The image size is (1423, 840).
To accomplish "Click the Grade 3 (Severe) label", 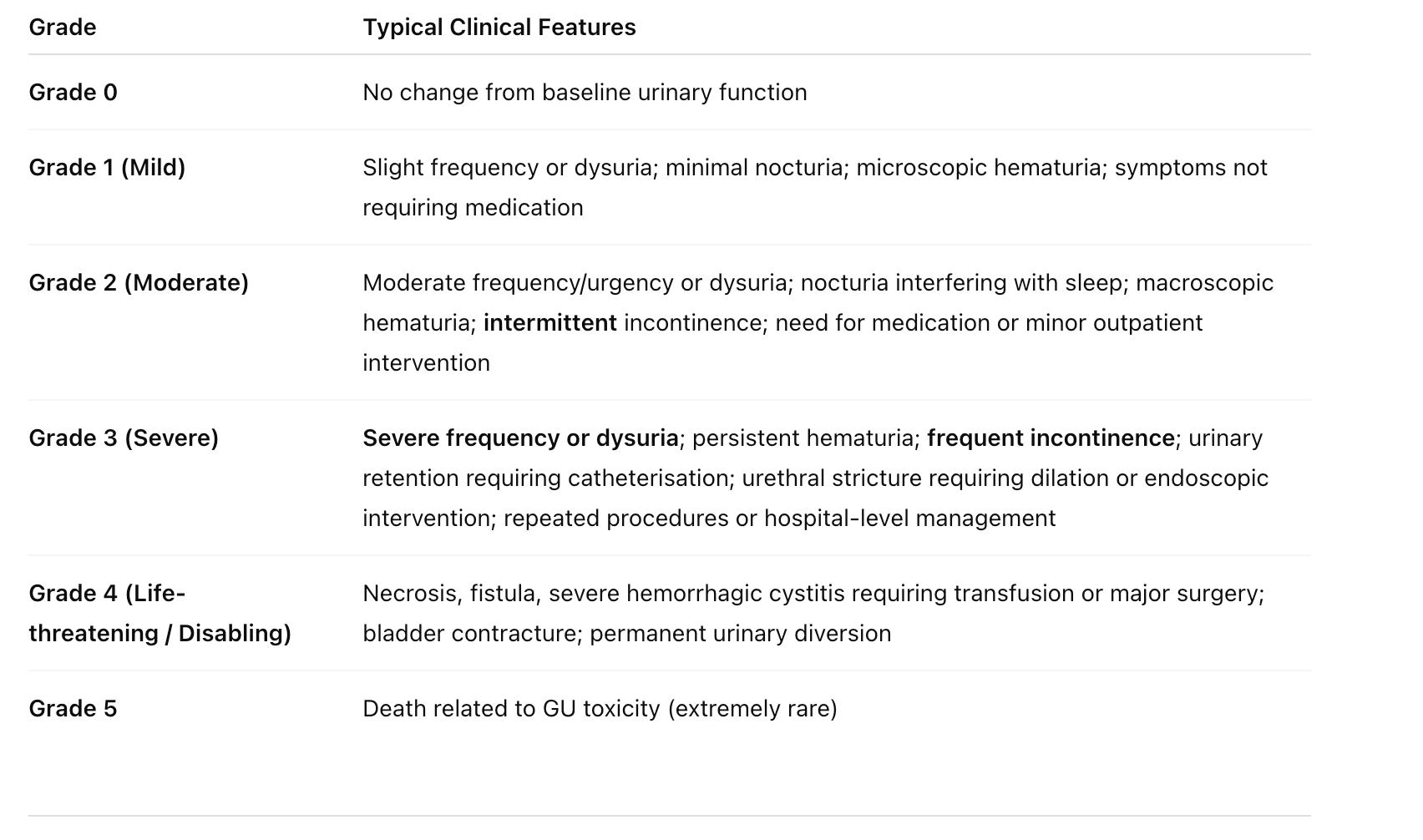I will click(x=124, y=438).
